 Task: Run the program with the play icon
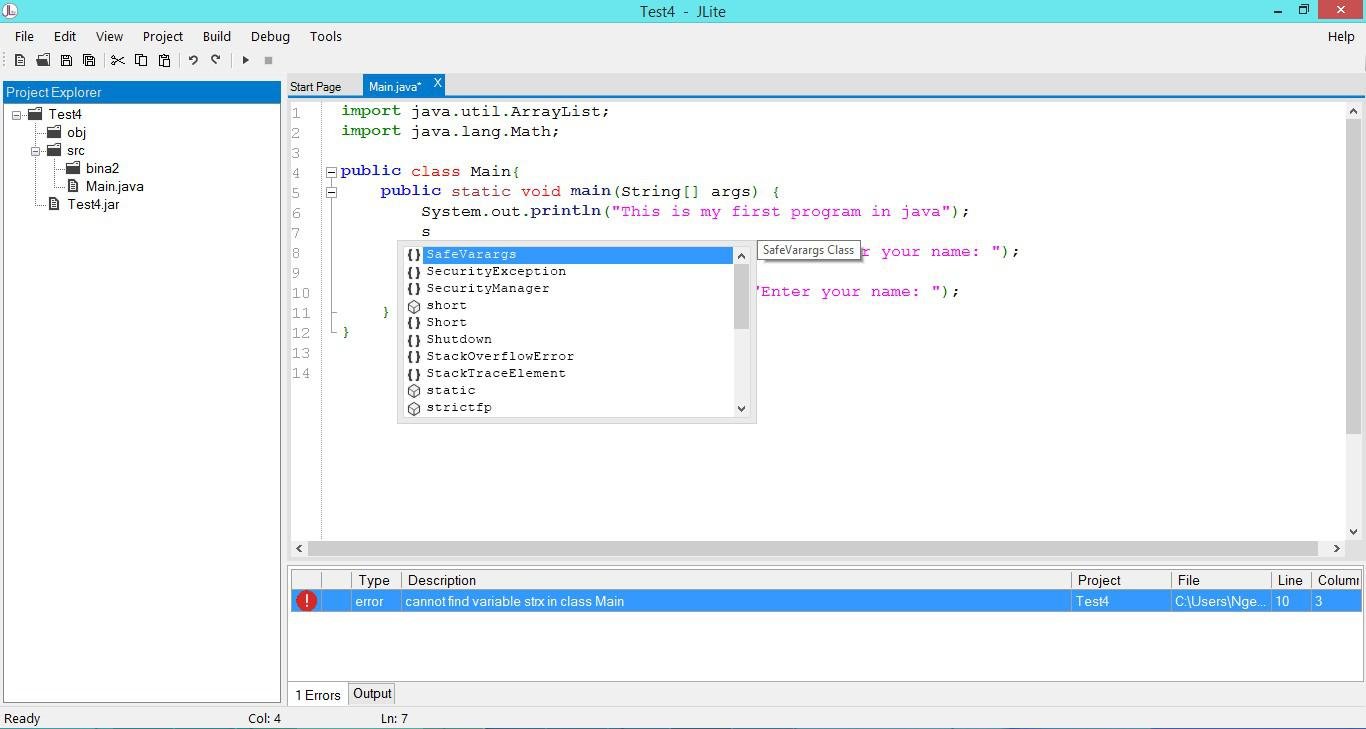coord(245,61)
